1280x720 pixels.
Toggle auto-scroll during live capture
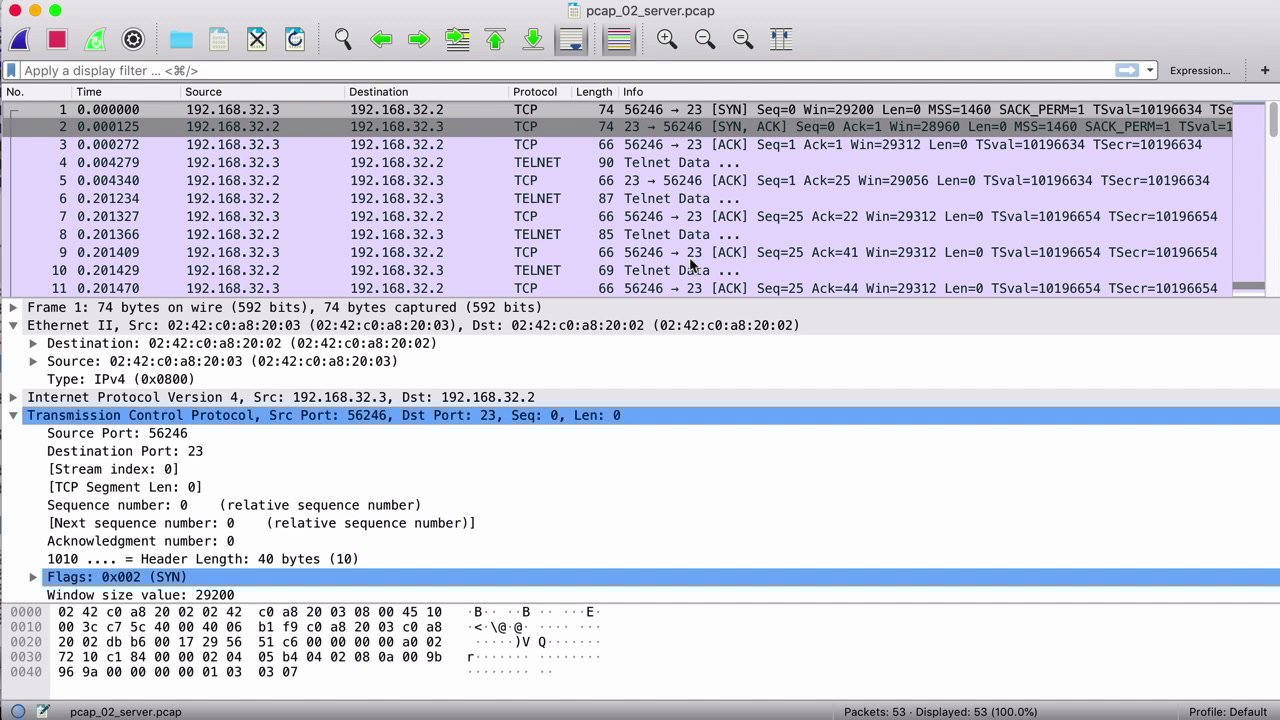(571, 39)
